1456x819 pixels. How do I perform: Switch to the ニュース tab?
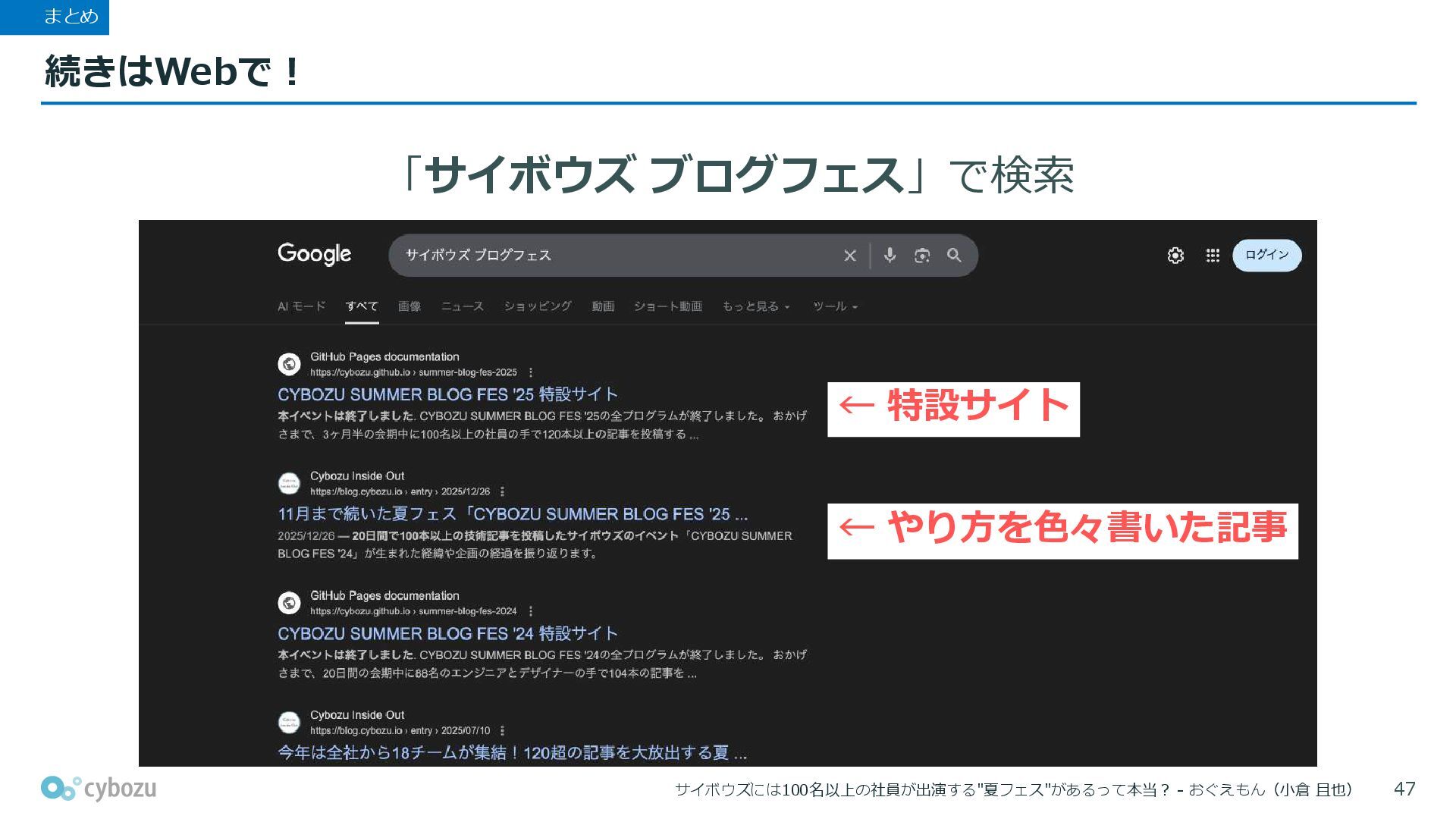tap(462, 306)
